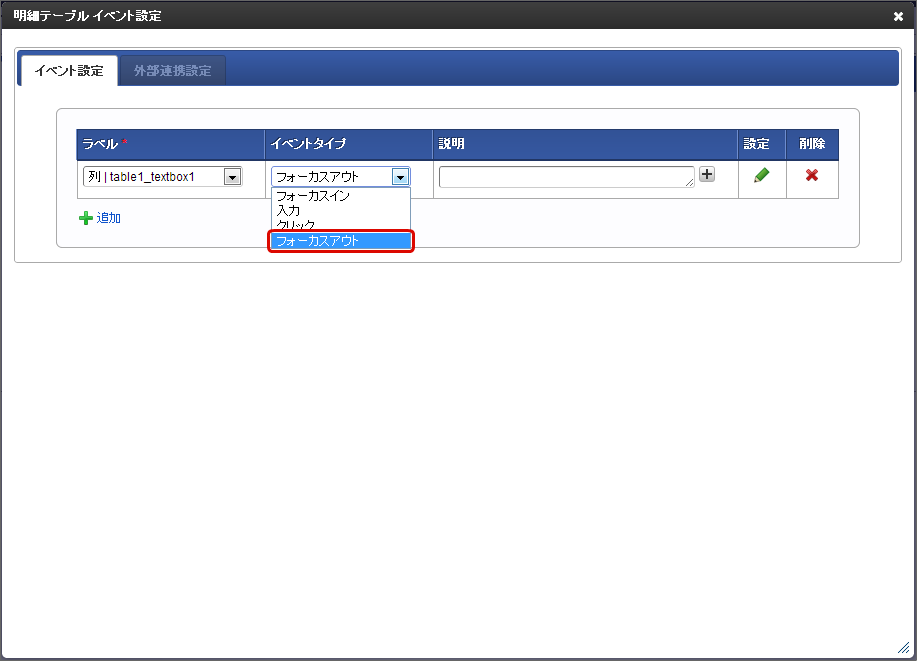
Task: Pick the クリック option in list
Action: click(340, 225)
